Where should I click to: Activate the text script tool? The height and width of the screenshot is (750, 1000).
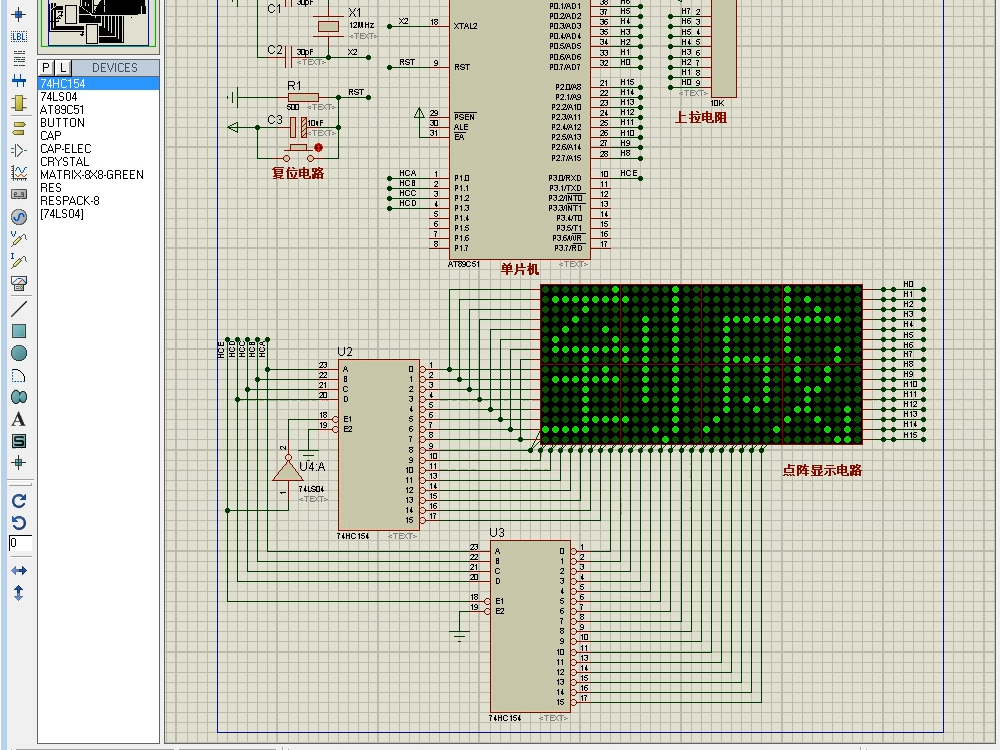coord(19,58)
